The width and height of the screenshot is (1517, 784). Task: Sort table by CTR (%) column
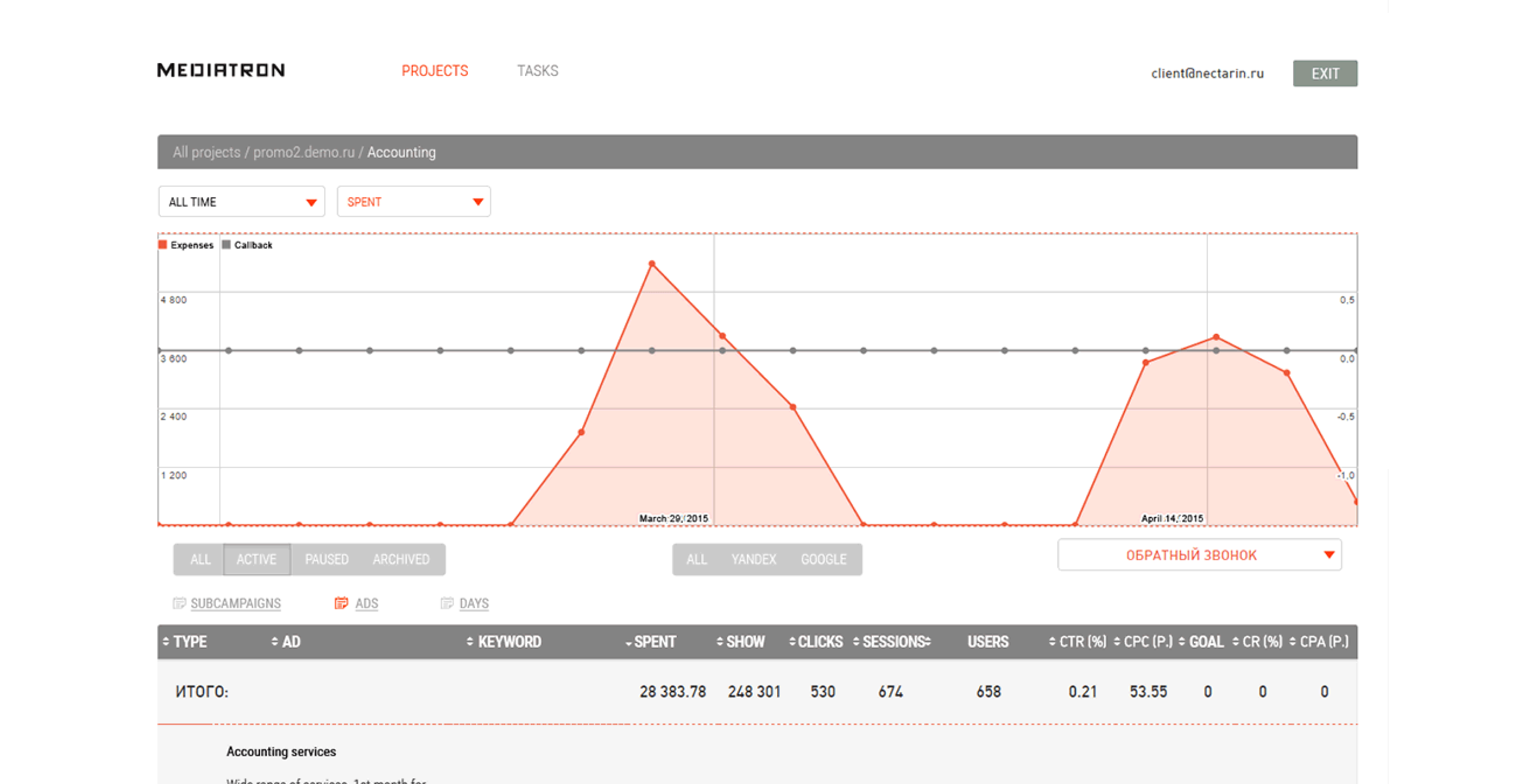click(1077, 642)
